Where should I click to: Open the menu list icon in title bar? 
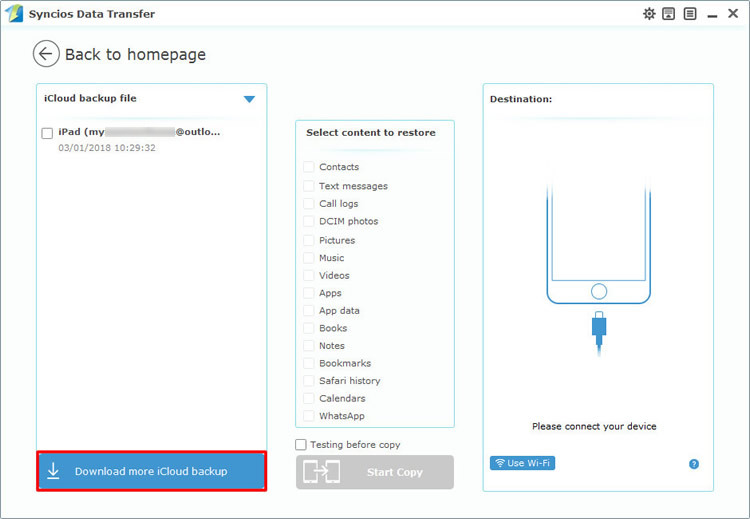690,14
